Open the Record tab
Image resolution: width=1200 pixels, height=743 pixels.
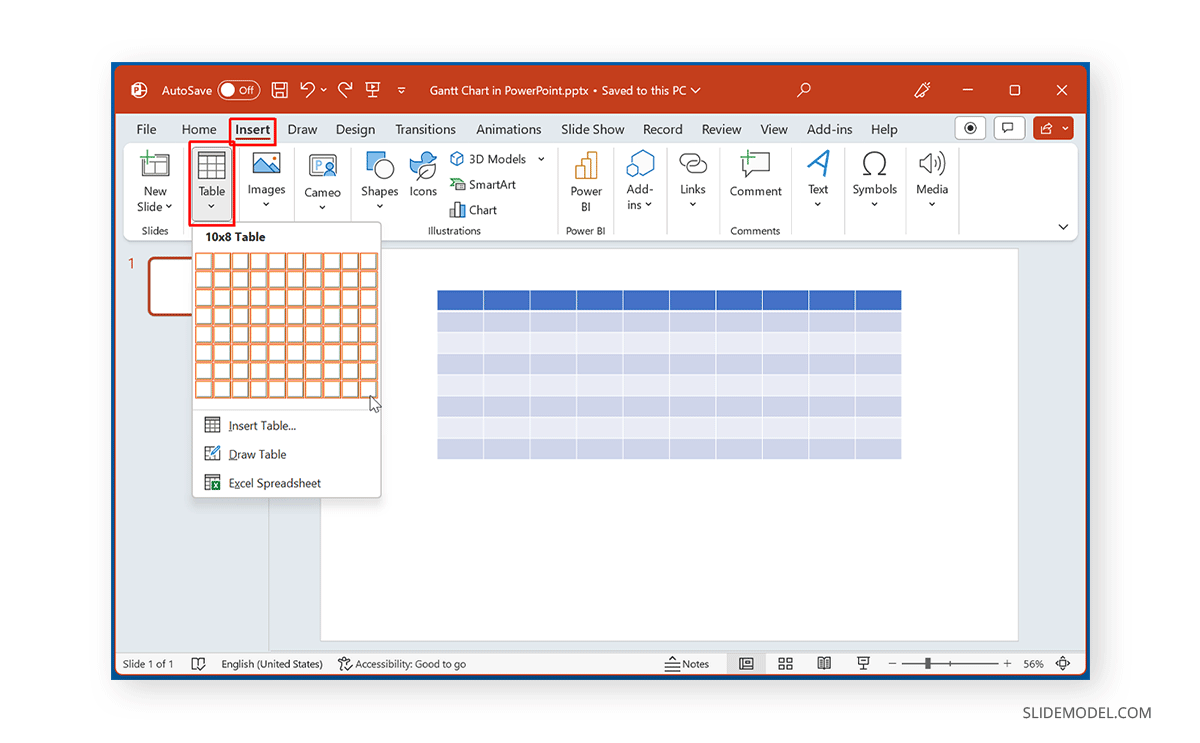click(662, 129)
